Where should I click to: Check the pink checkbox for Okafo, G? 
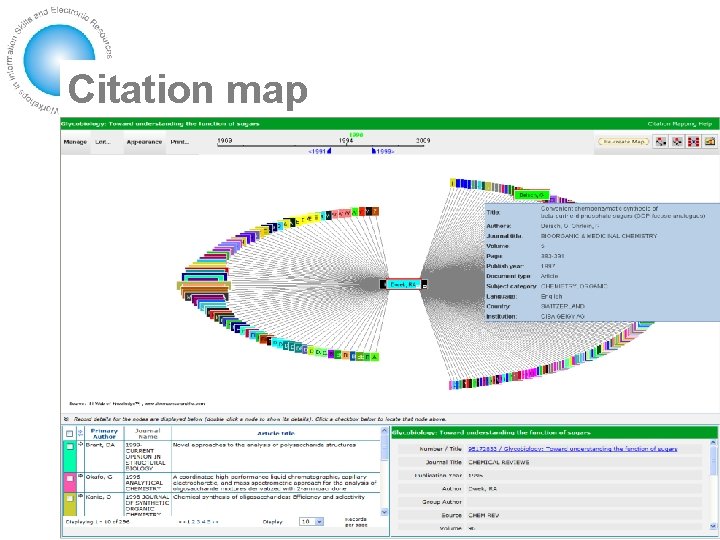pos(69,478)
